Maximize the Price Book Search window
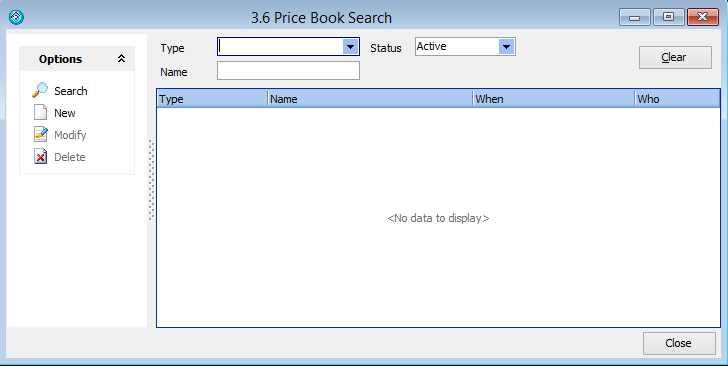728x366 pixels. pos(669,17)
